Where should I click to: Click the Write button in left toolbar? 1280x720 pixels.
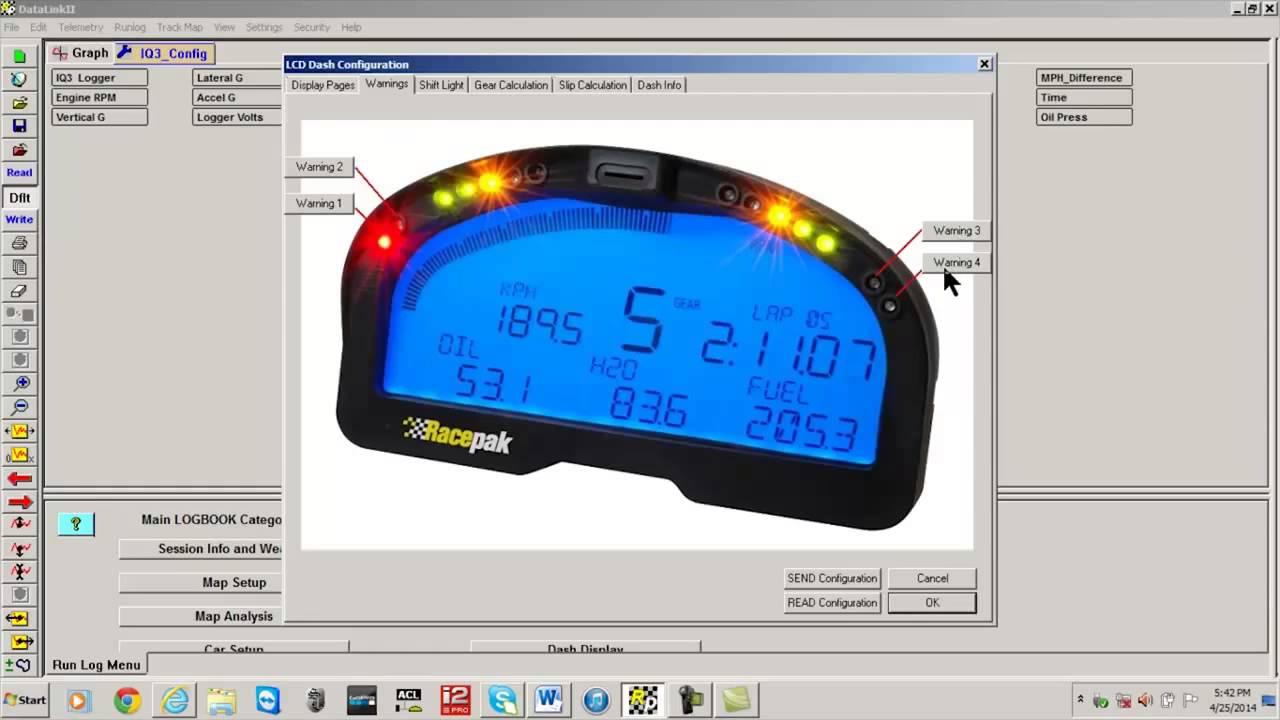tap(19, 219)
